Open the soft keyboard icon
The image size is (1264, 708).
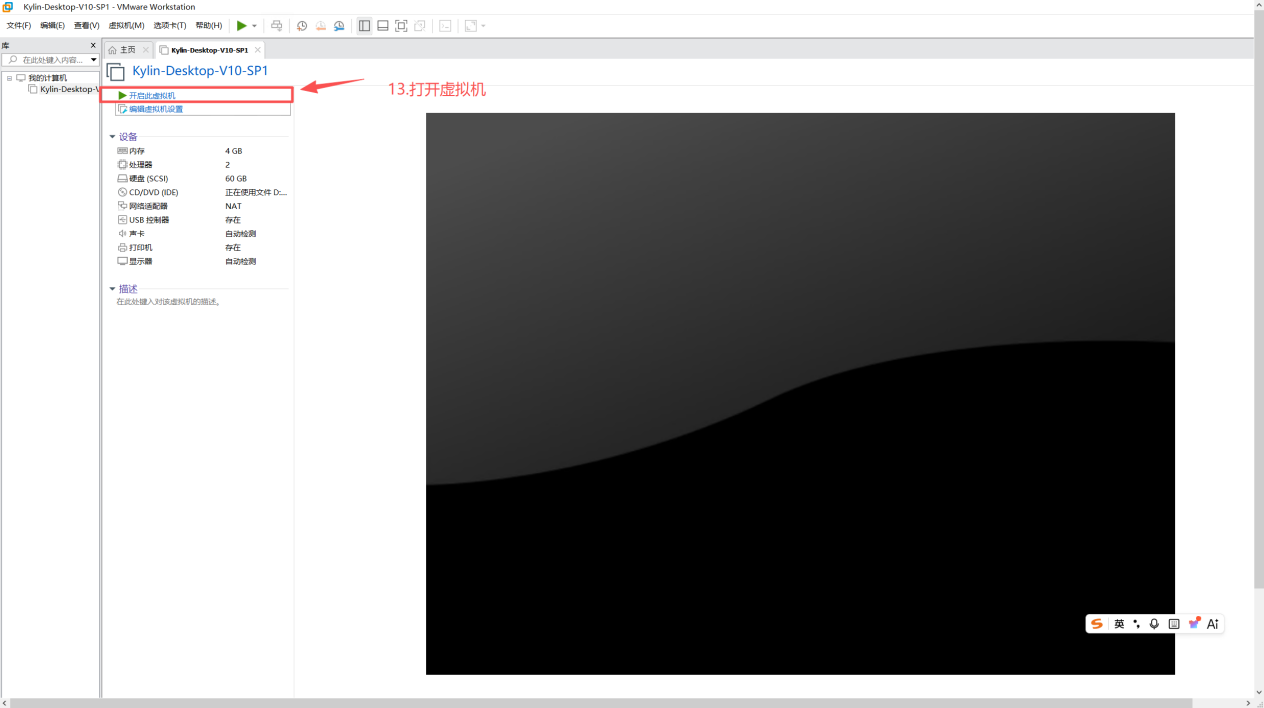(1174, 624)
